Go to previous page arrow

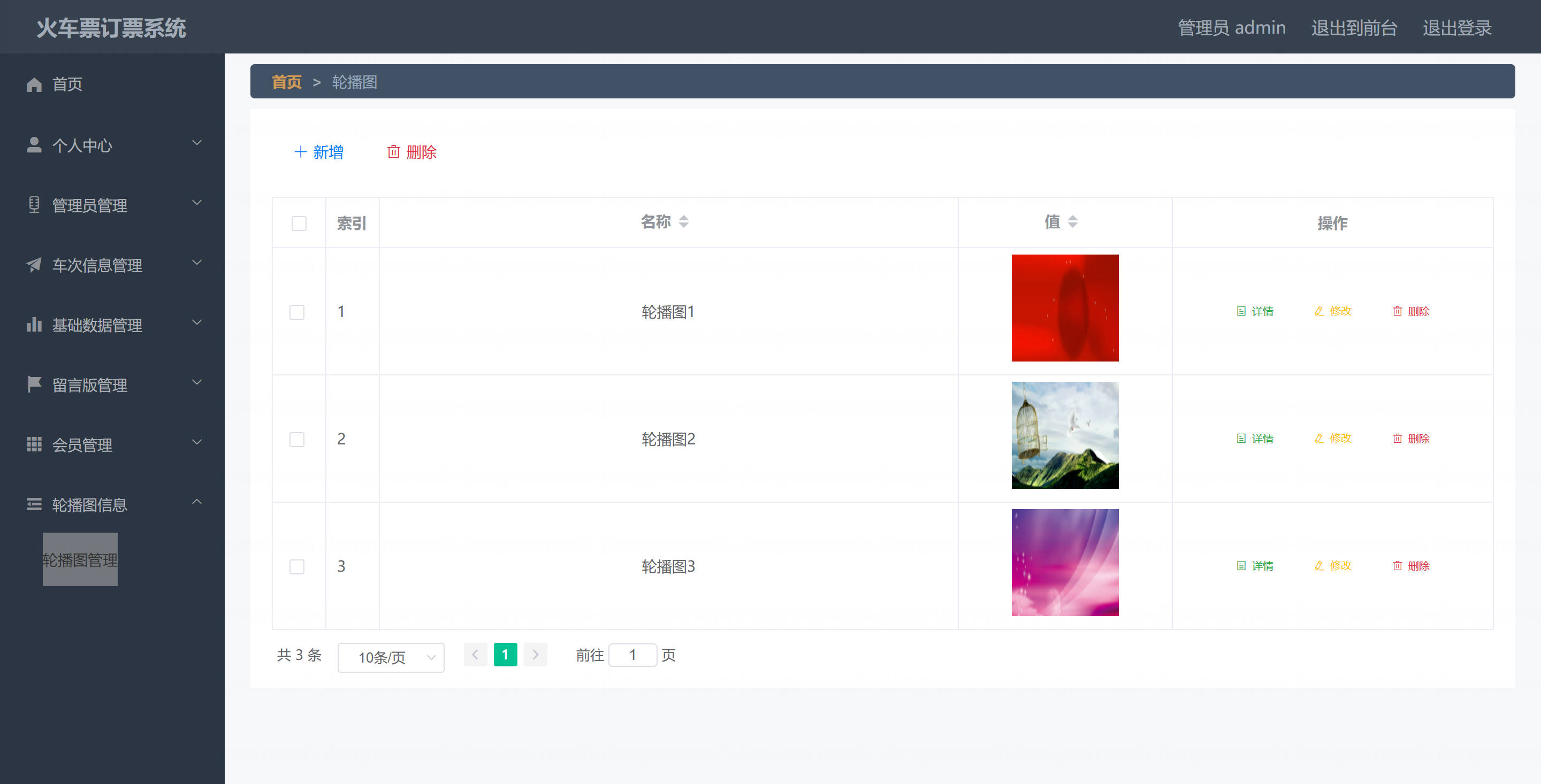click(475, 655)
